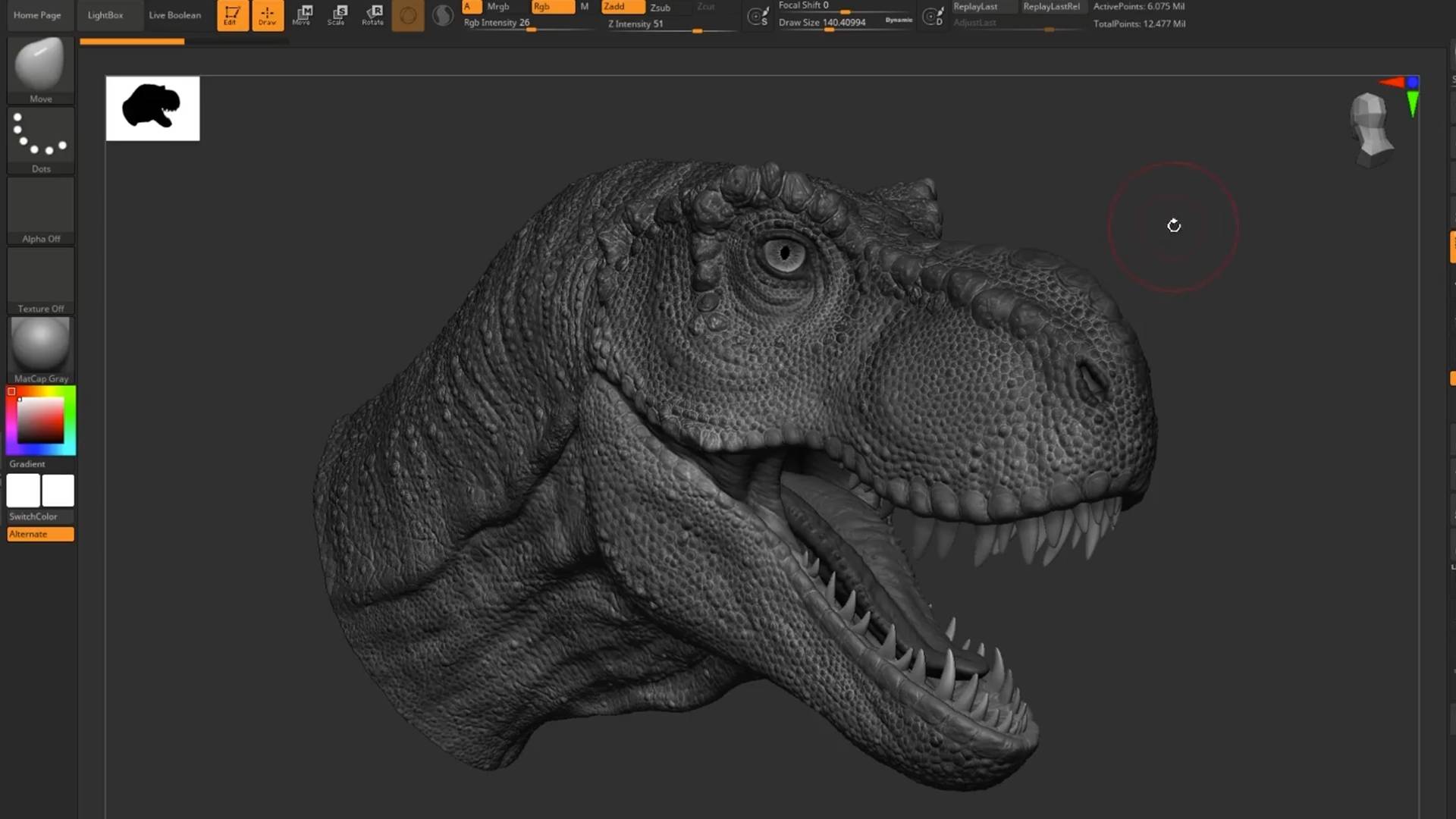Click the material sphere icon in toolbar
The width and height of the screenshot is (1456, 819).
tap(442, 15)
